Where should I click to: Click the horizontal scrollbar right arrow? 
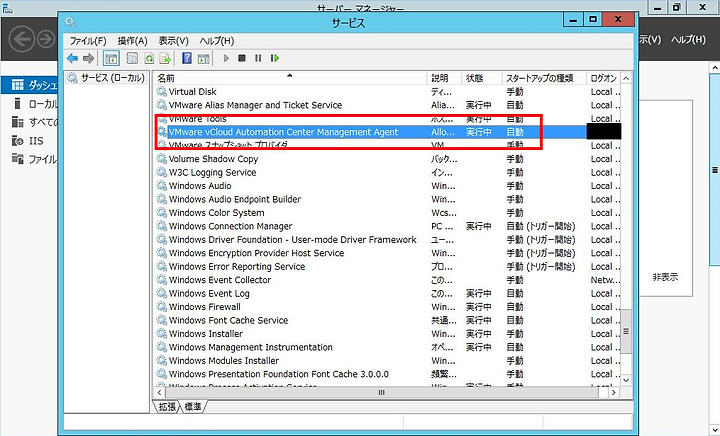614,392
